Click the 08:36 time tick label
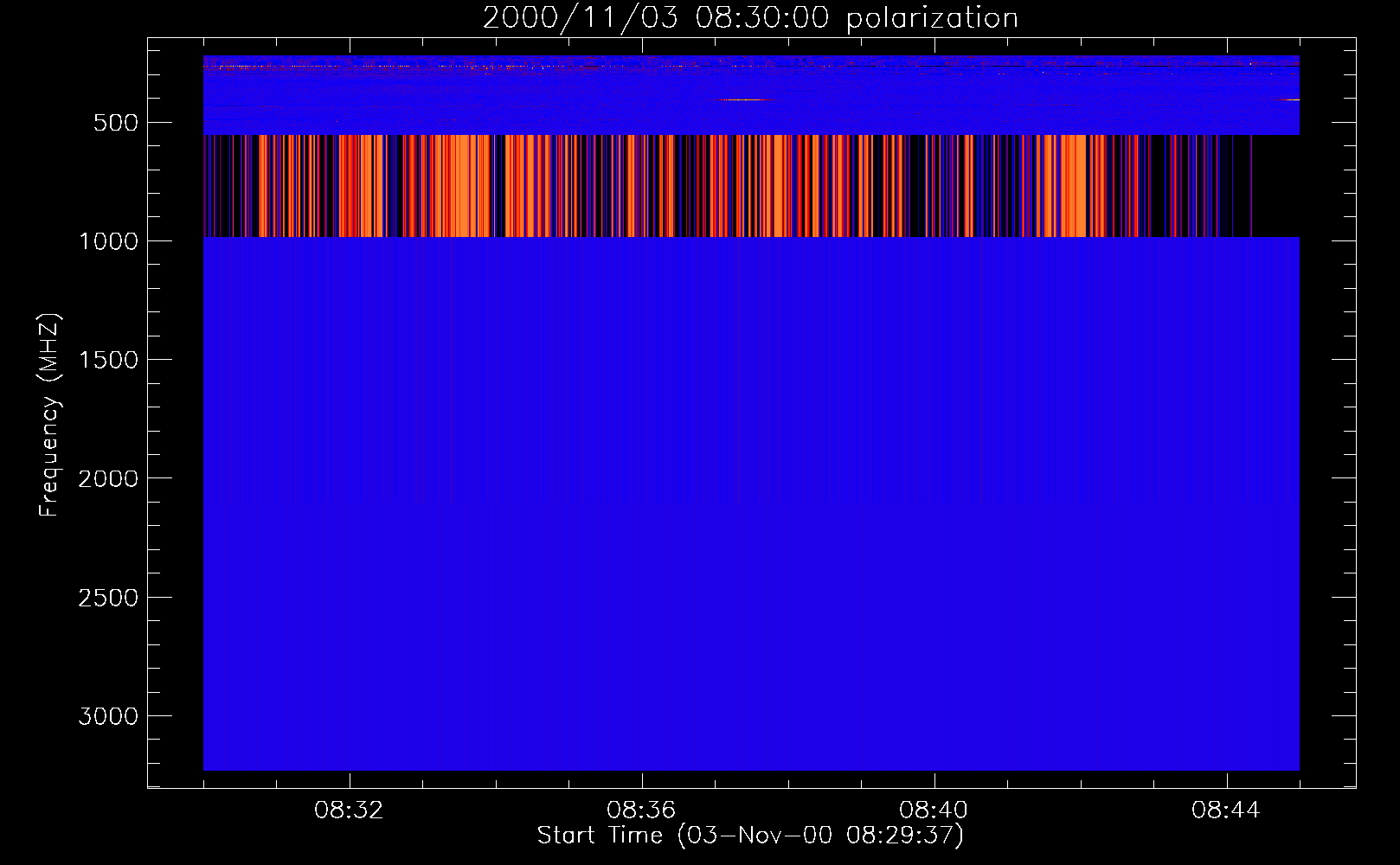Image resolution: width=1400 pixels, height=865 pixels. coord(641,811)
